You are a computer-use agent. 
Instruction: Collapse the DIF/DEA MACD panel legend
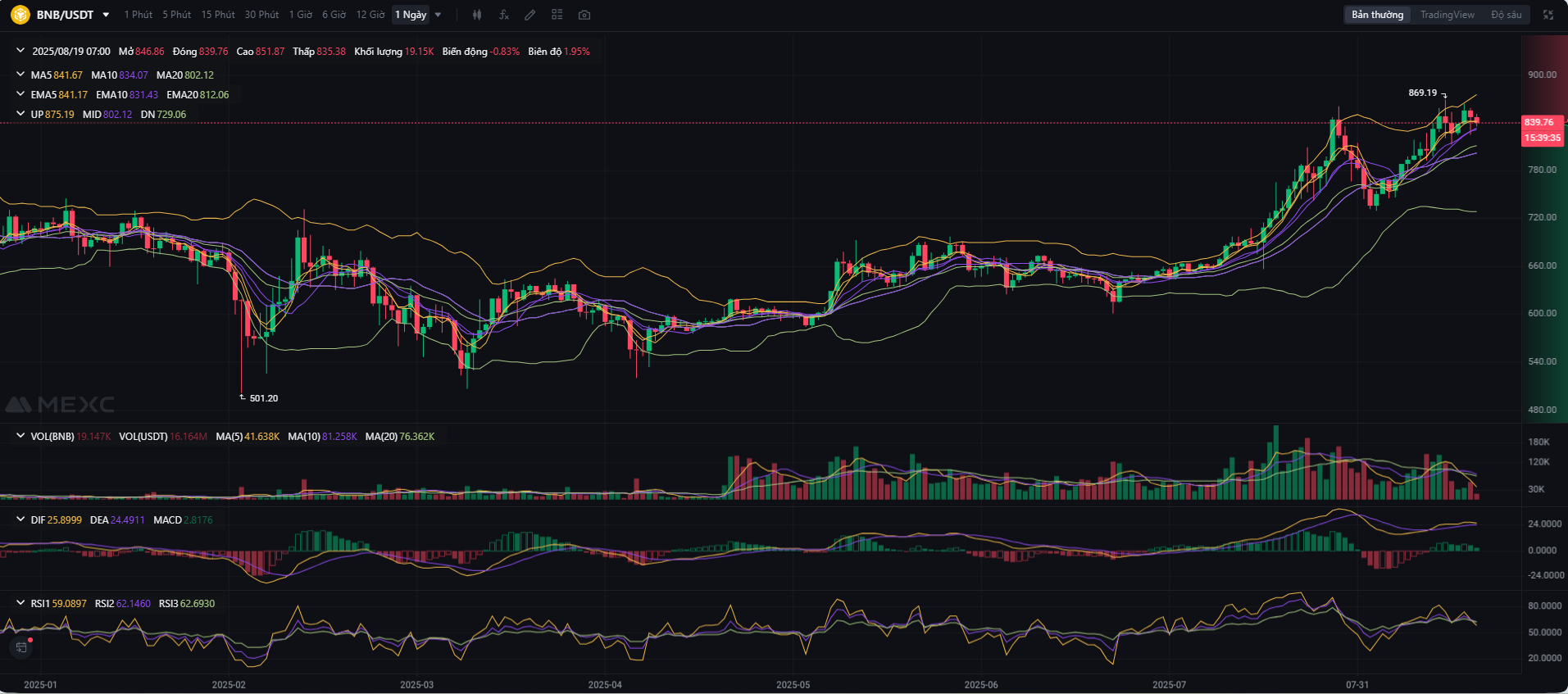(x=20, y=519)
